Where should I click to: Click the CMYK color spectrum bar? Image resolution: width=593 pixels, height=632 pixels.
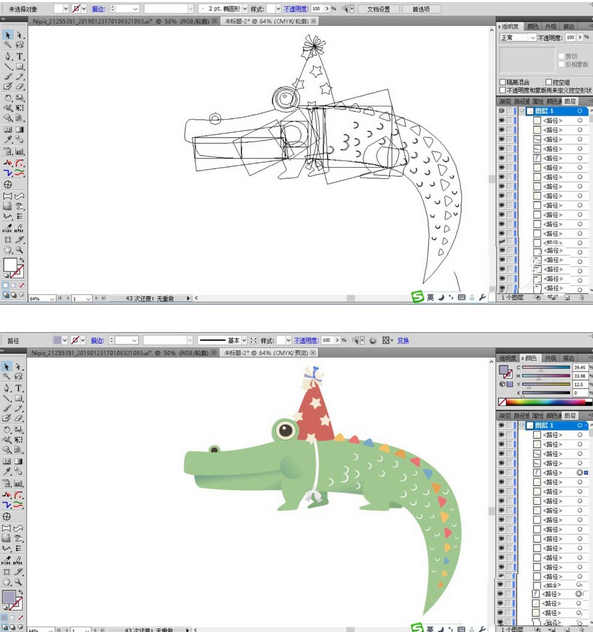pos(545,402)
